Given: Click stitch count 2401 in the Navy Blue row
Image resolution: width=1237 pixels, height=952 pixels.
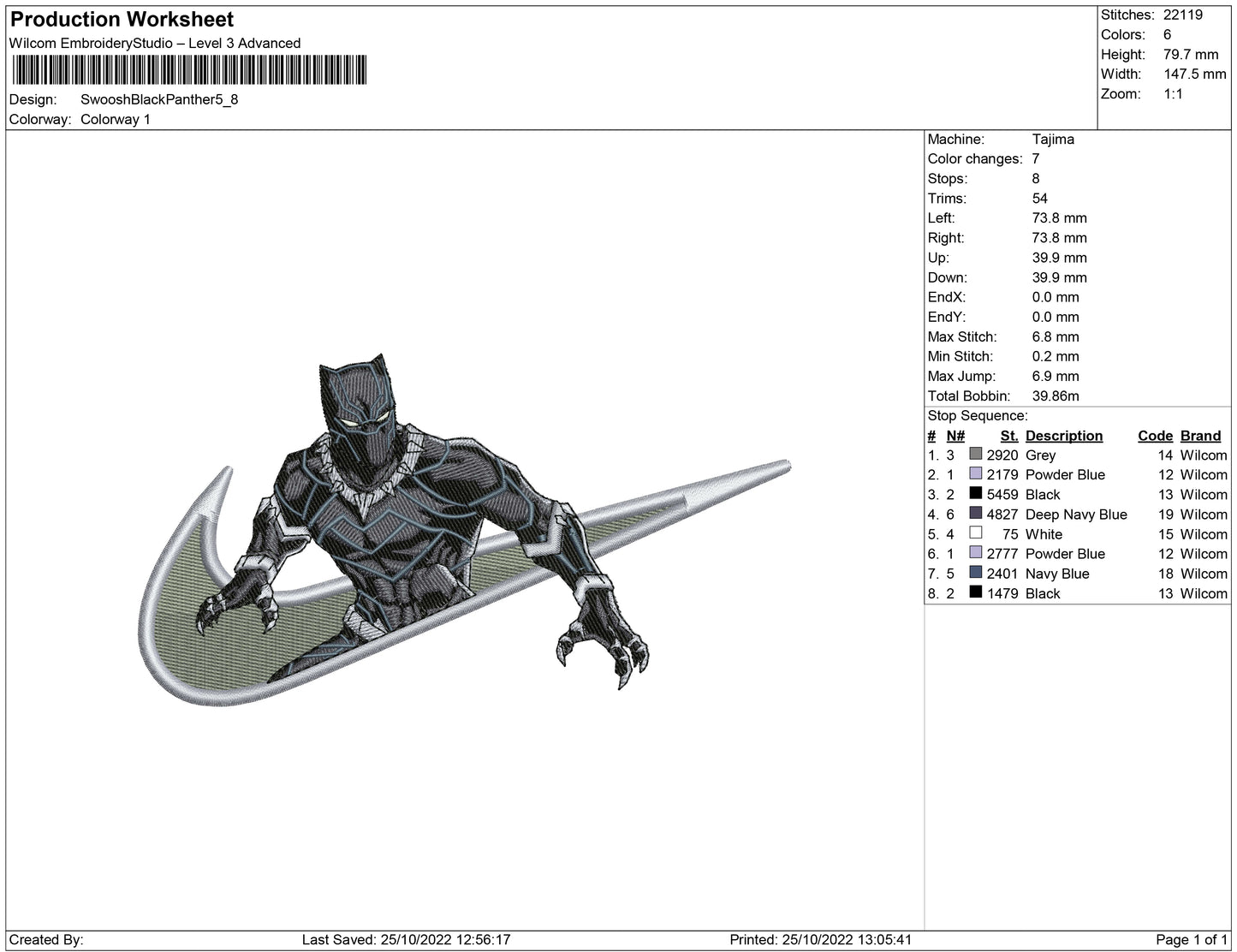Looking at the screenshot, I should [x=1002, y=573].
